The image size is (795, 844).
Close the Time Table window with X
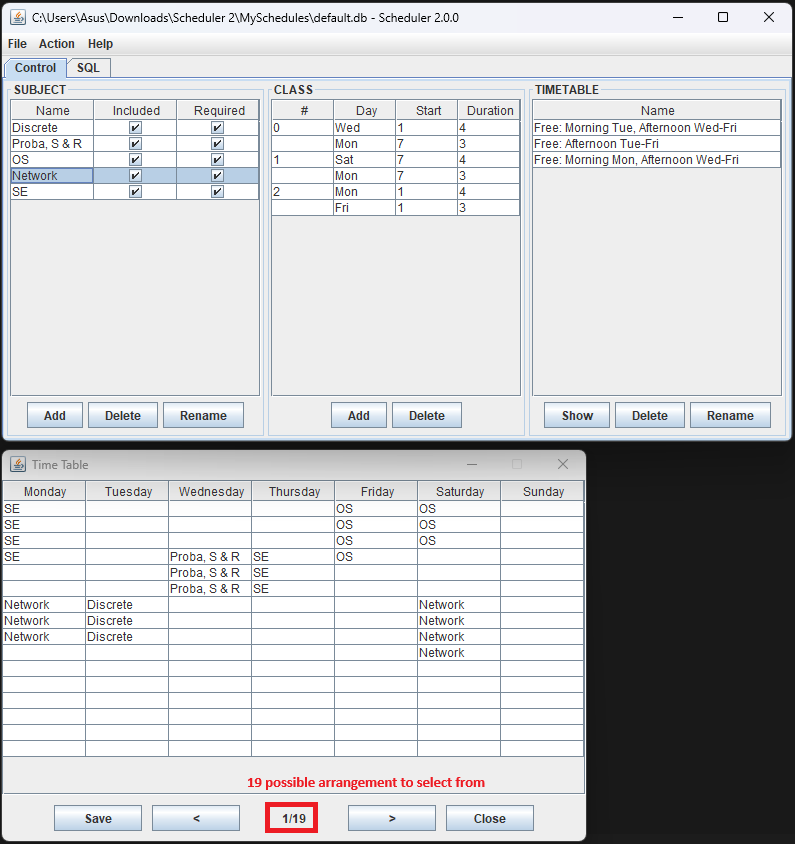click(x=562, y=464)
